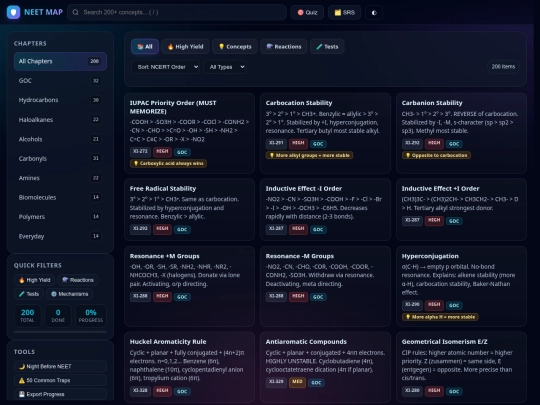
Task: Open the SRS flashcards
Action: point(344,13)
